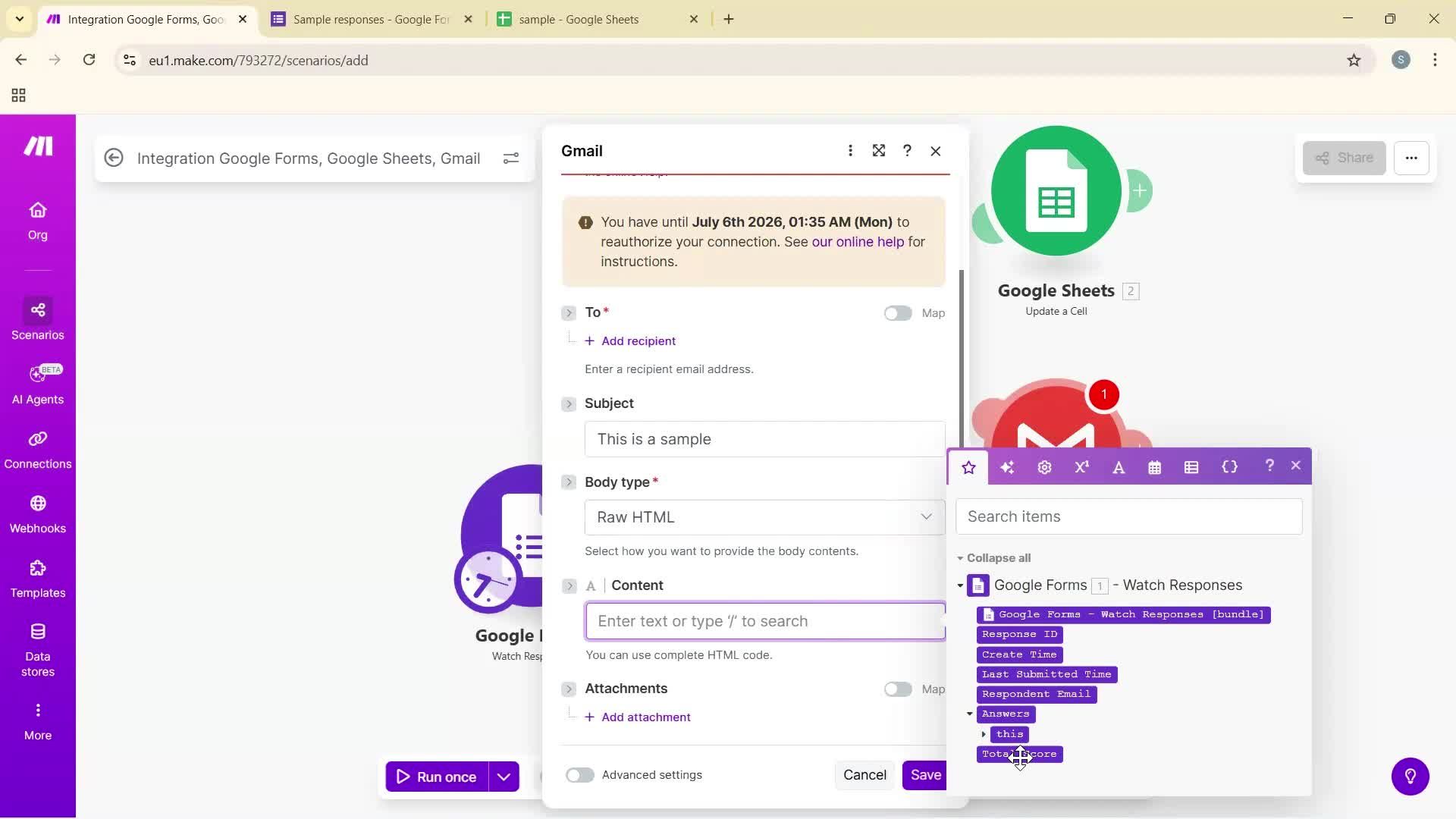Screen dimensions: 1456x819
Task: Select the math functions tab in mapping panel
Action: (x=1081, y=467)
